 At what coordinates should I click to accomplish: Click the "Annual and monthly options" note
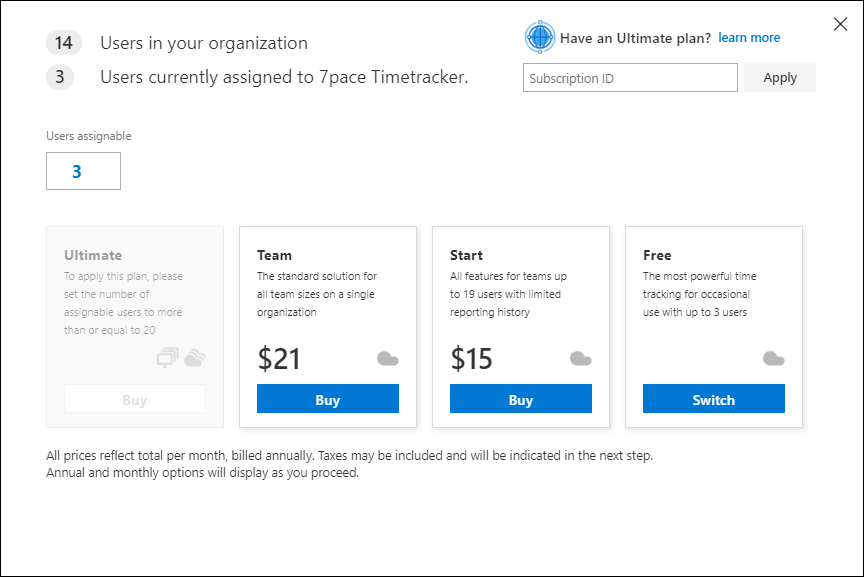click(203, 473)
